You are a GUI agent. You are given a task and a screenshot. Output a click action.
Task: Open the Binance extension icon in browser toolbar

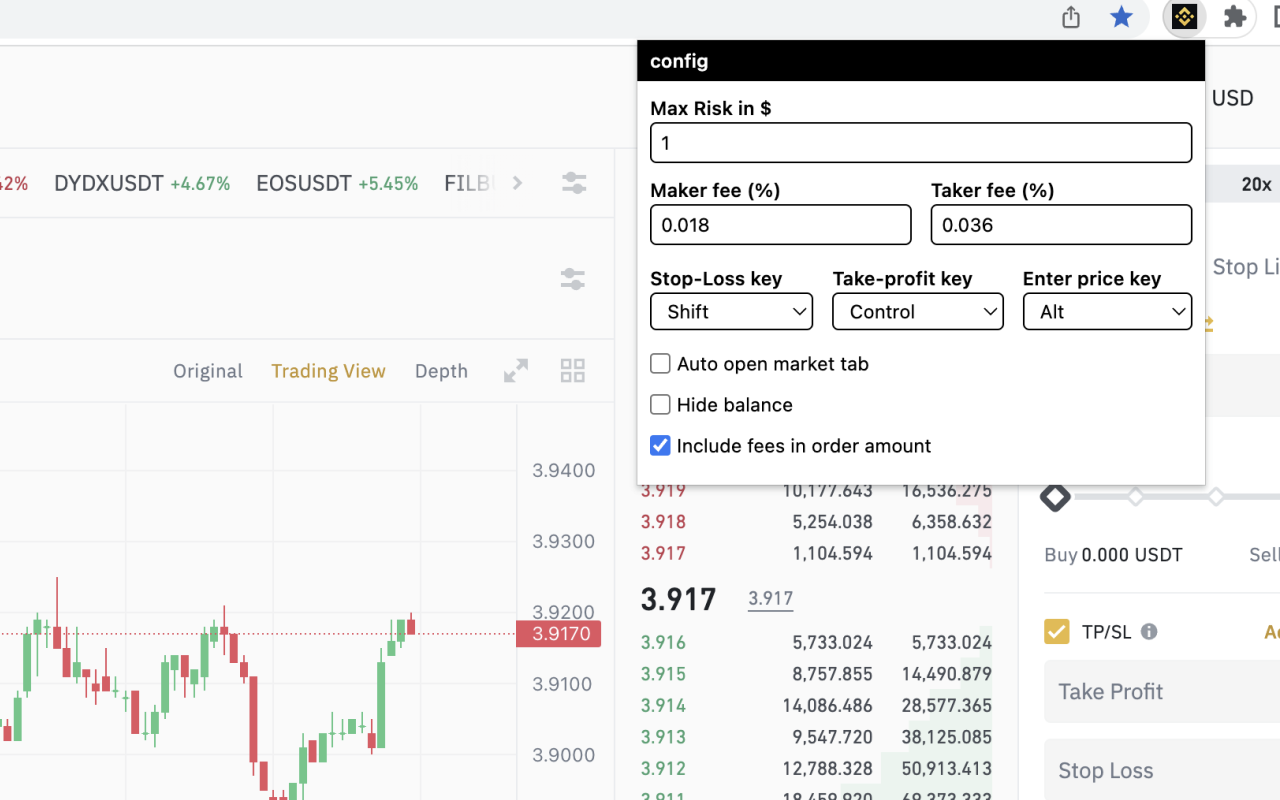(x=1184, y=17)
